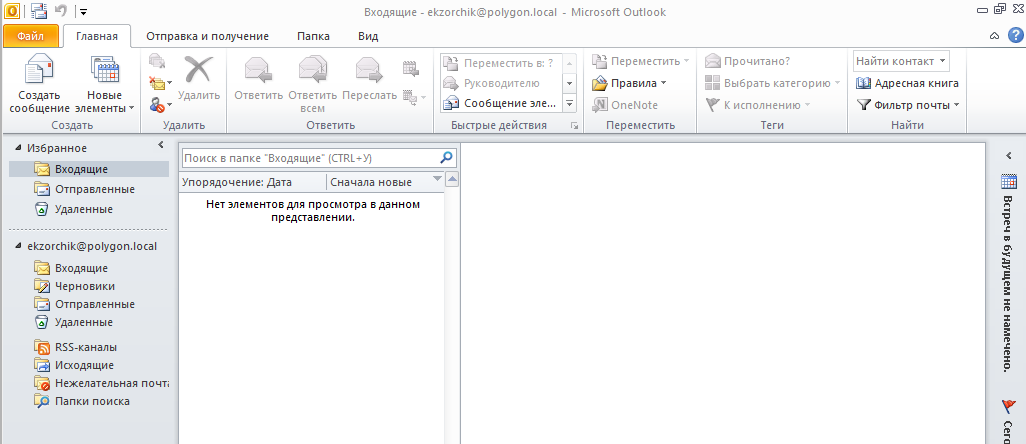
Task: Create a new message with Создать сообщение
Action: 39,84
